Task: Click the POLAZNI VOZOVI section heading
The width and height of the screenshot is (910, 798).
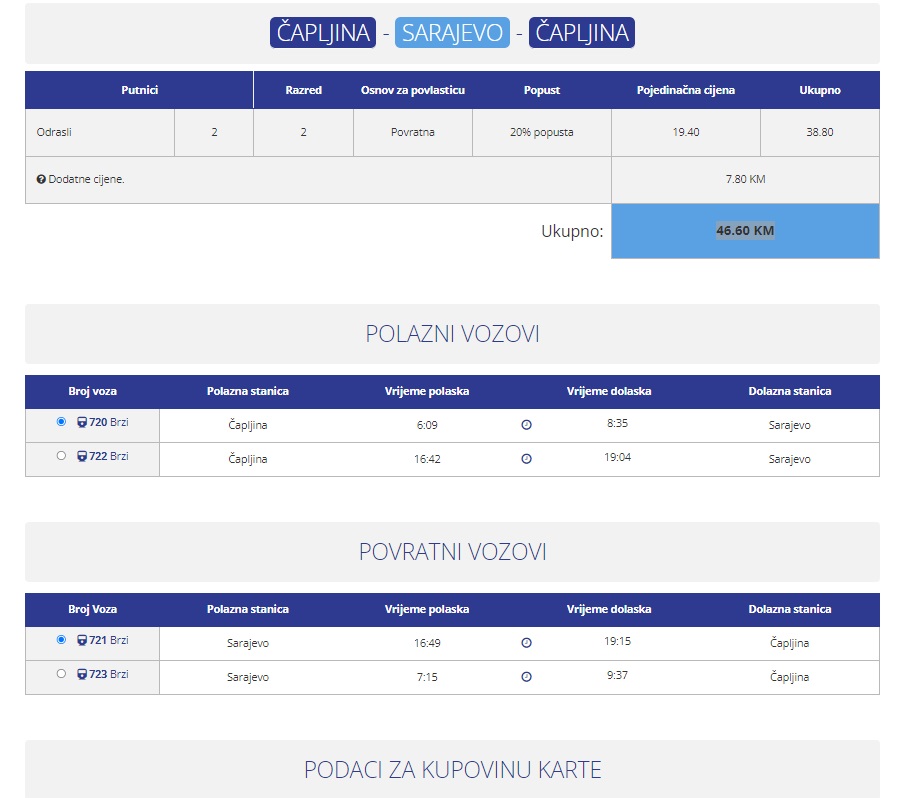Action: tap(452, 334)
